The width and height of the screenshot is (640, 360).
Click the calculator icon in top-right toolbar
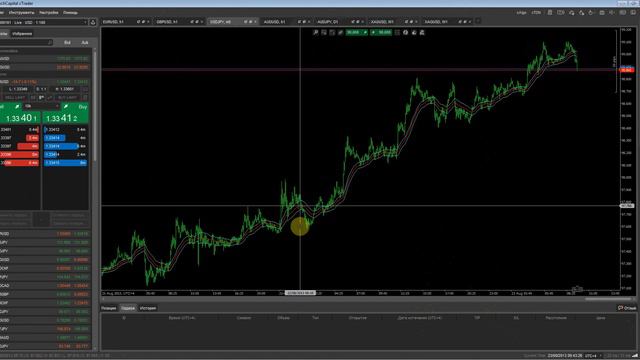[550, 13]
